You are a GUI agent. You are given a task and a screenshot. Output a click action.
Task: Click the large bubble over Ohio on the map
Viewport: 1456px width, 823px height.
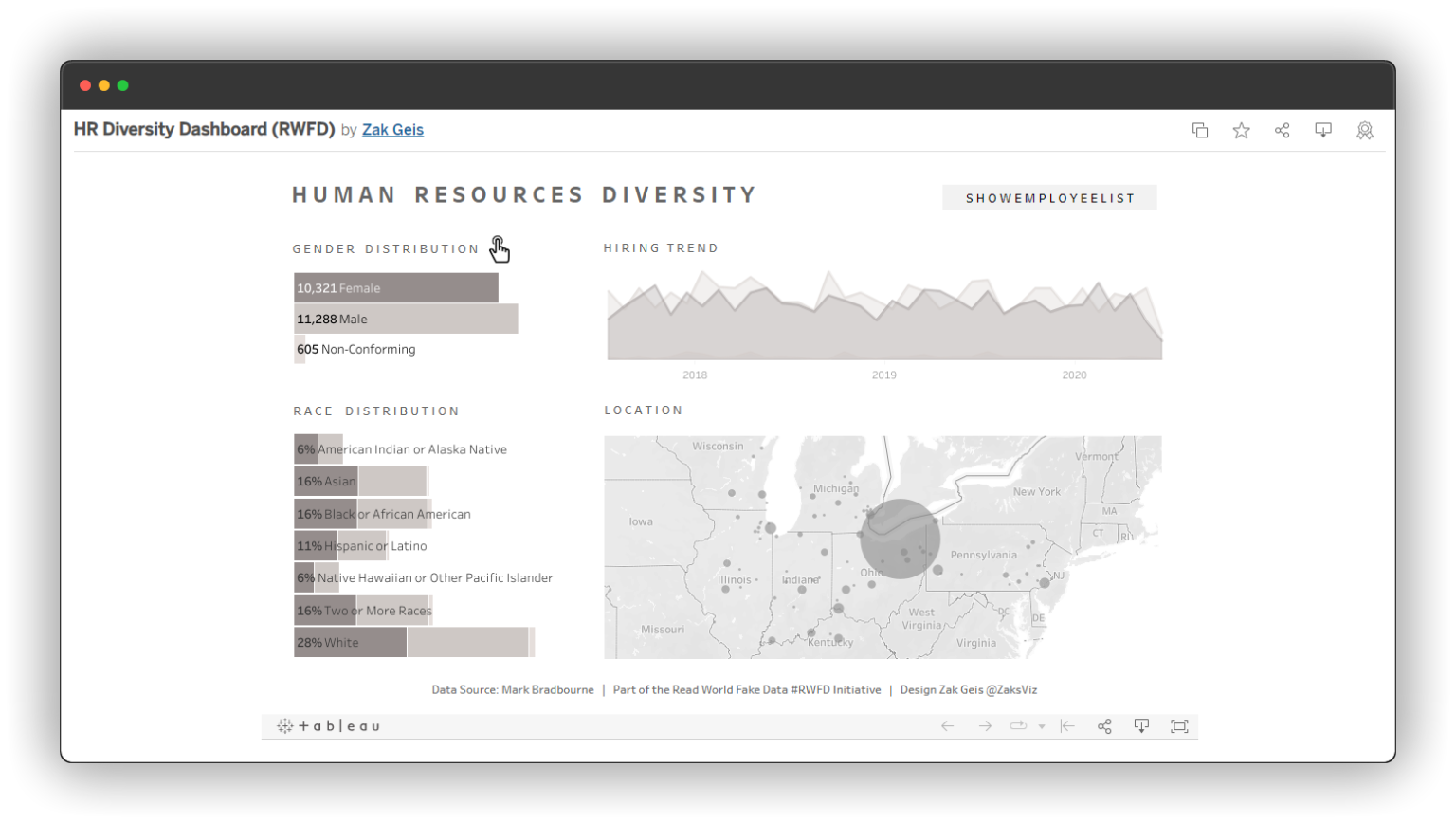[x=899, y=539]
